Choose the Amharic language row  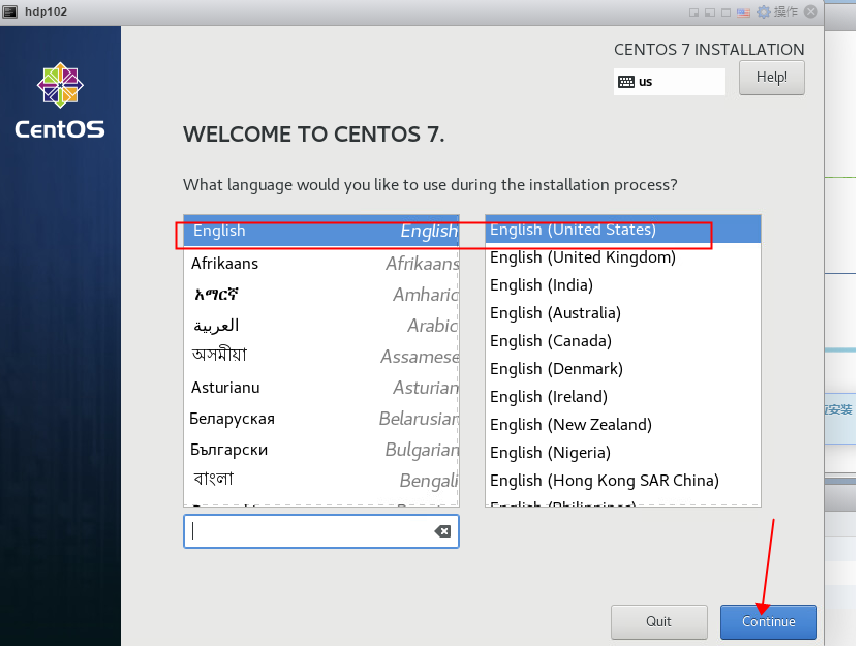(322, 294)
